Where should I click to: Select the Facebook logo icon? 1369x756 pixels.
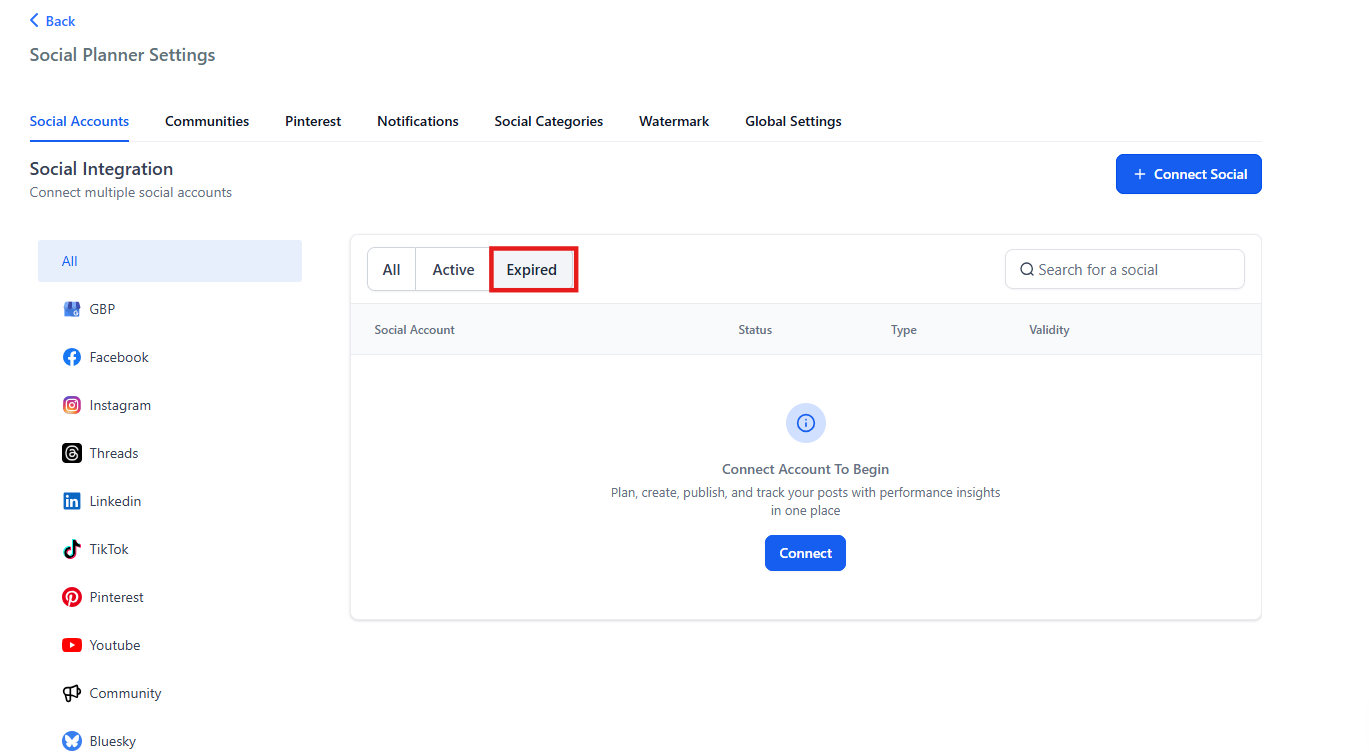[x=72, y=357]
